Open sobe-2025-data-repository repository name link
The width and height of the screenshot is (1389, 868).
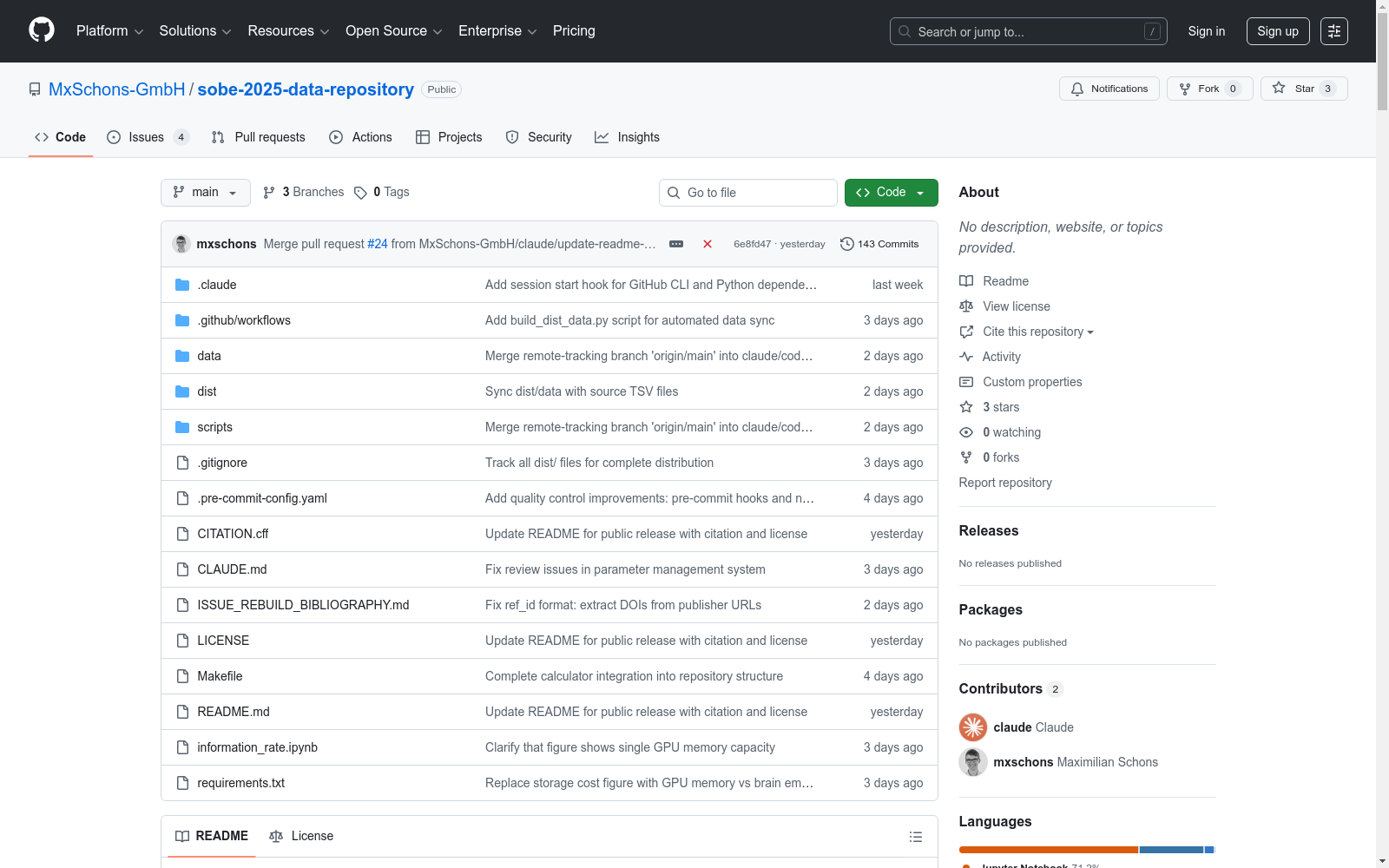306,89
